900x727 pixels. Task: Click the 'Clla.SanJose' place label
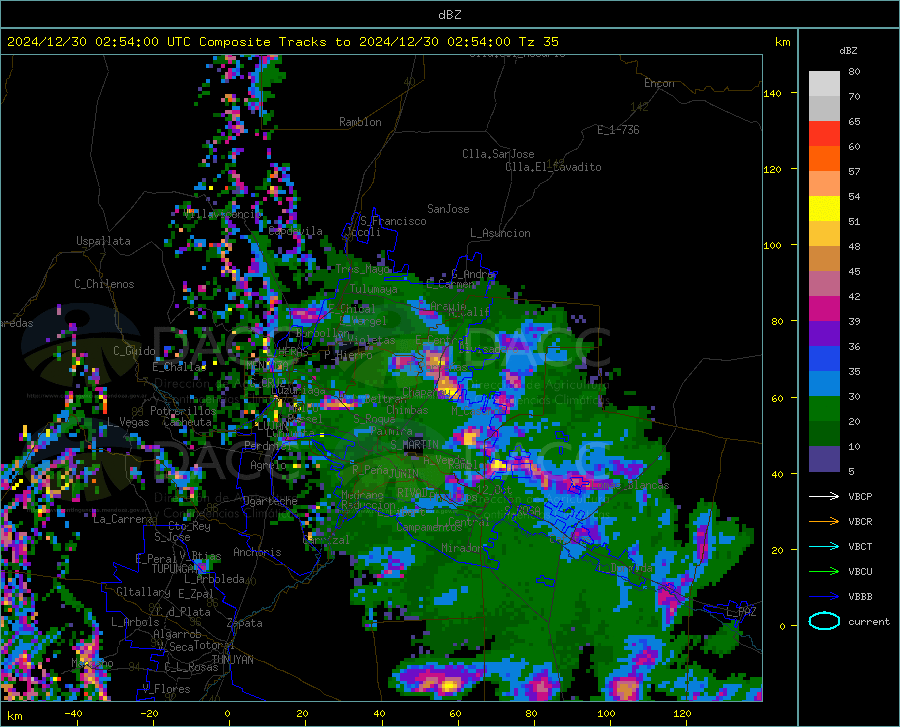tap(498, 154)
